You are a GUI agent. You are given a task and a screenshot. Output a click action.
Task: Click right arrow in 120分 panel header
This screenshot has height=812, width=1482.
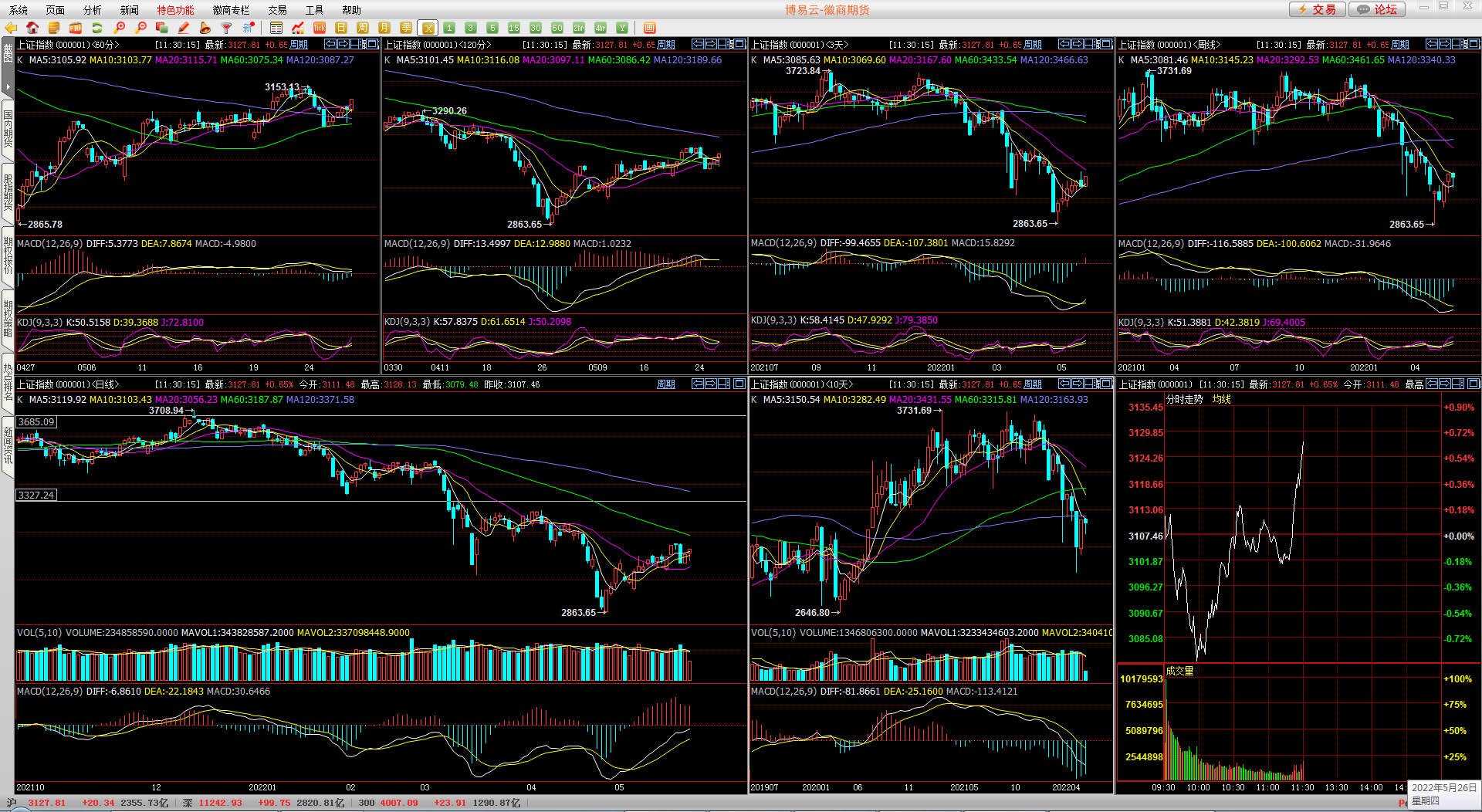coord(711,44)
